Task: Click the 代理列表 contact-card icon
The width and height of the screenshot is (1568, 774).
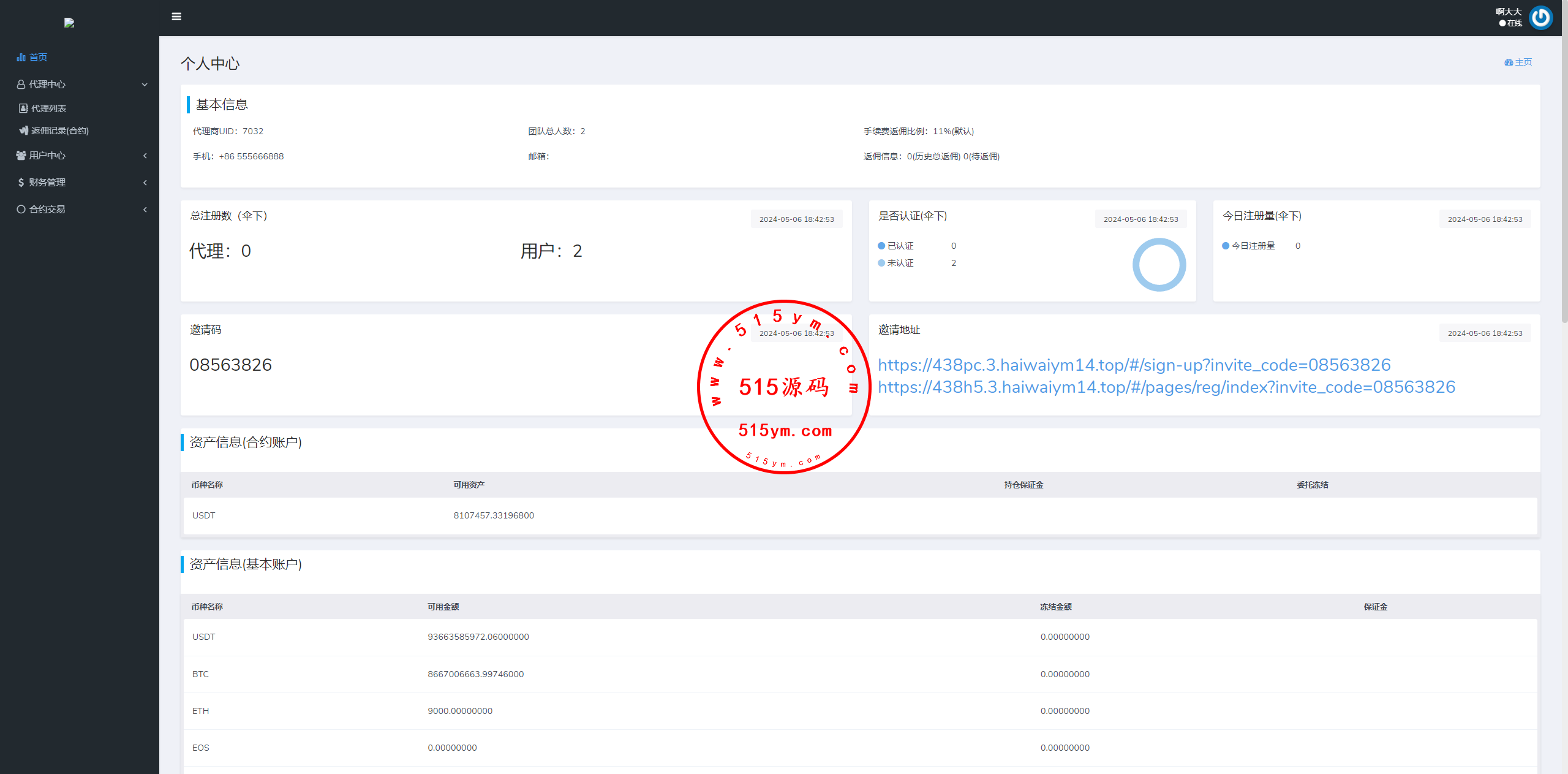Action: coord(23,108)
